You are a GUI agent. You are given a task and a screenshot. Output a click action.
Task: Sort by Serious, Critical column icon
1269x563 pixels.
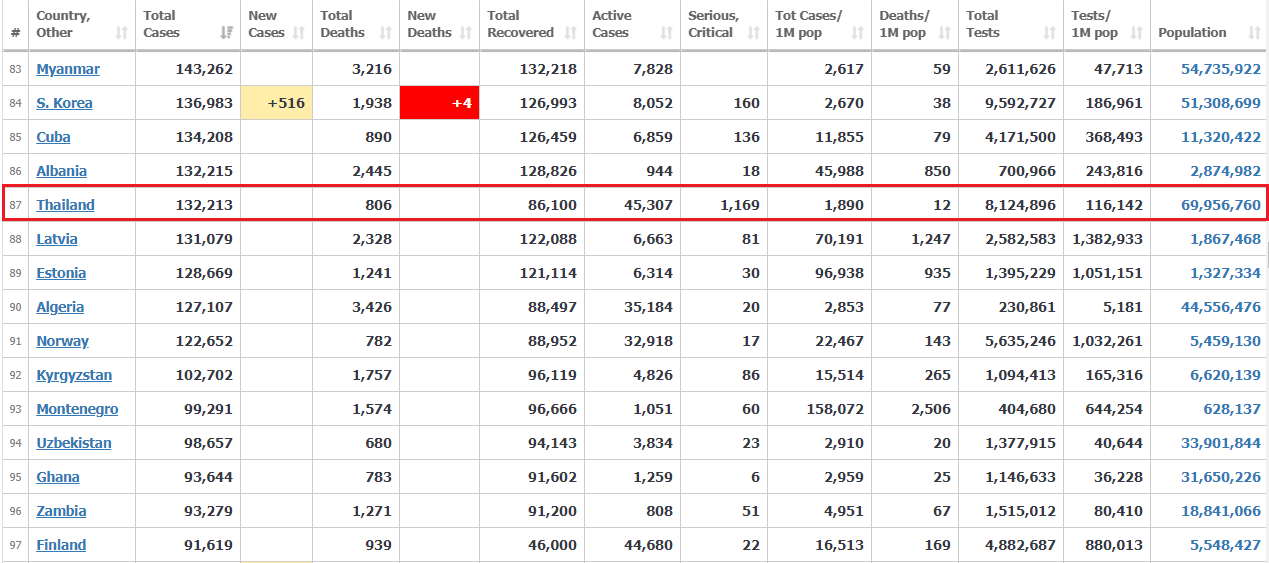(753, 33)
